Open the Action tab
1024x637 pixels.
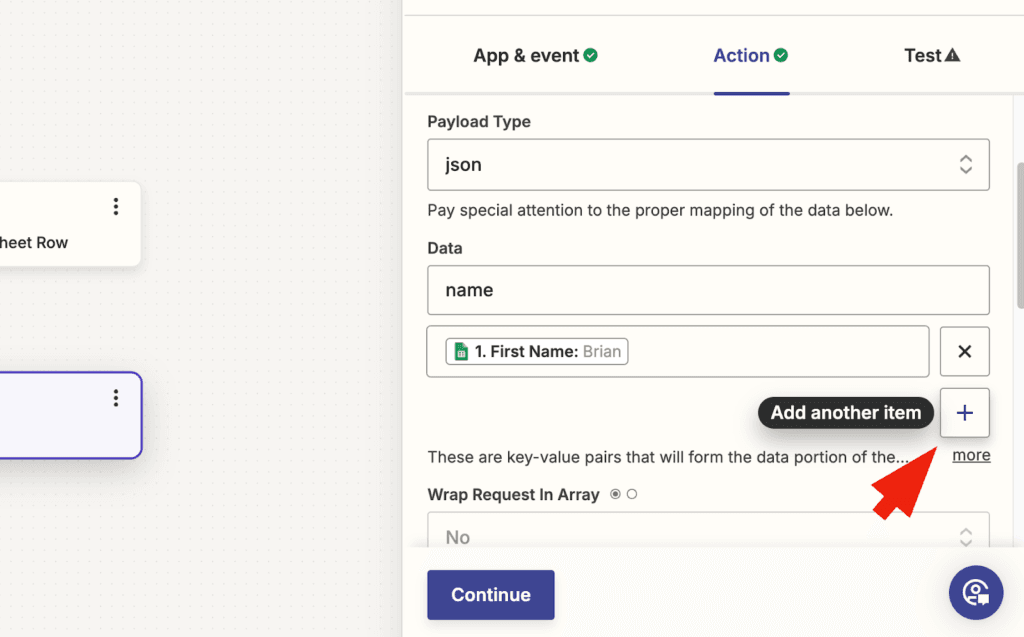coord(741,56)
